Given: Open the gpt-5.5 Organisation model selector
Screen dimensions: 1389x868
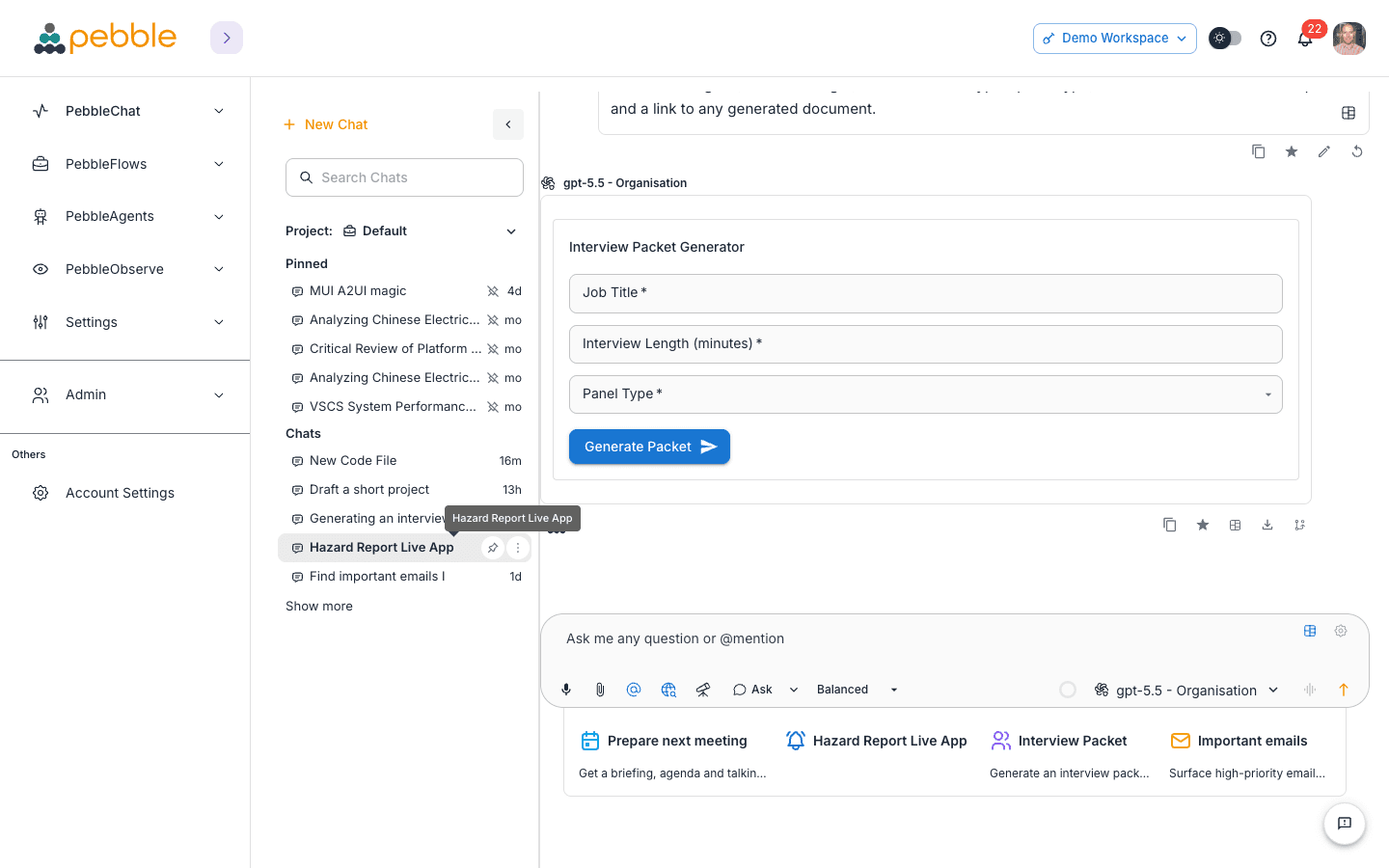Looking at the screenshot, I should tap(1186, 691).
